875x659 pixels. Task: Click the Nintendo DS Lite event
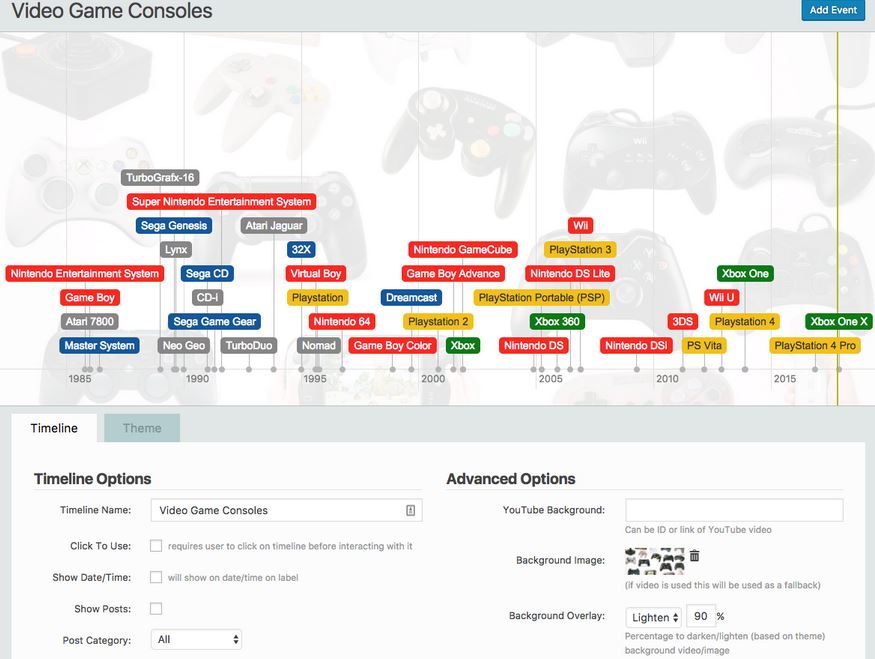(570, 273)
